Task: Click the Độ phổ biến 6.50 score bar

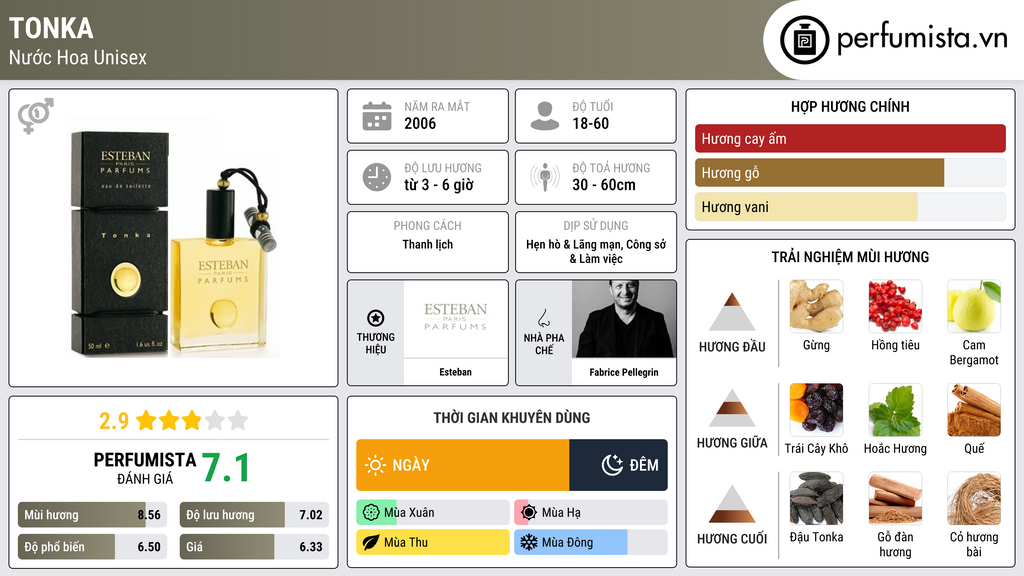Action: pos(92,547)
